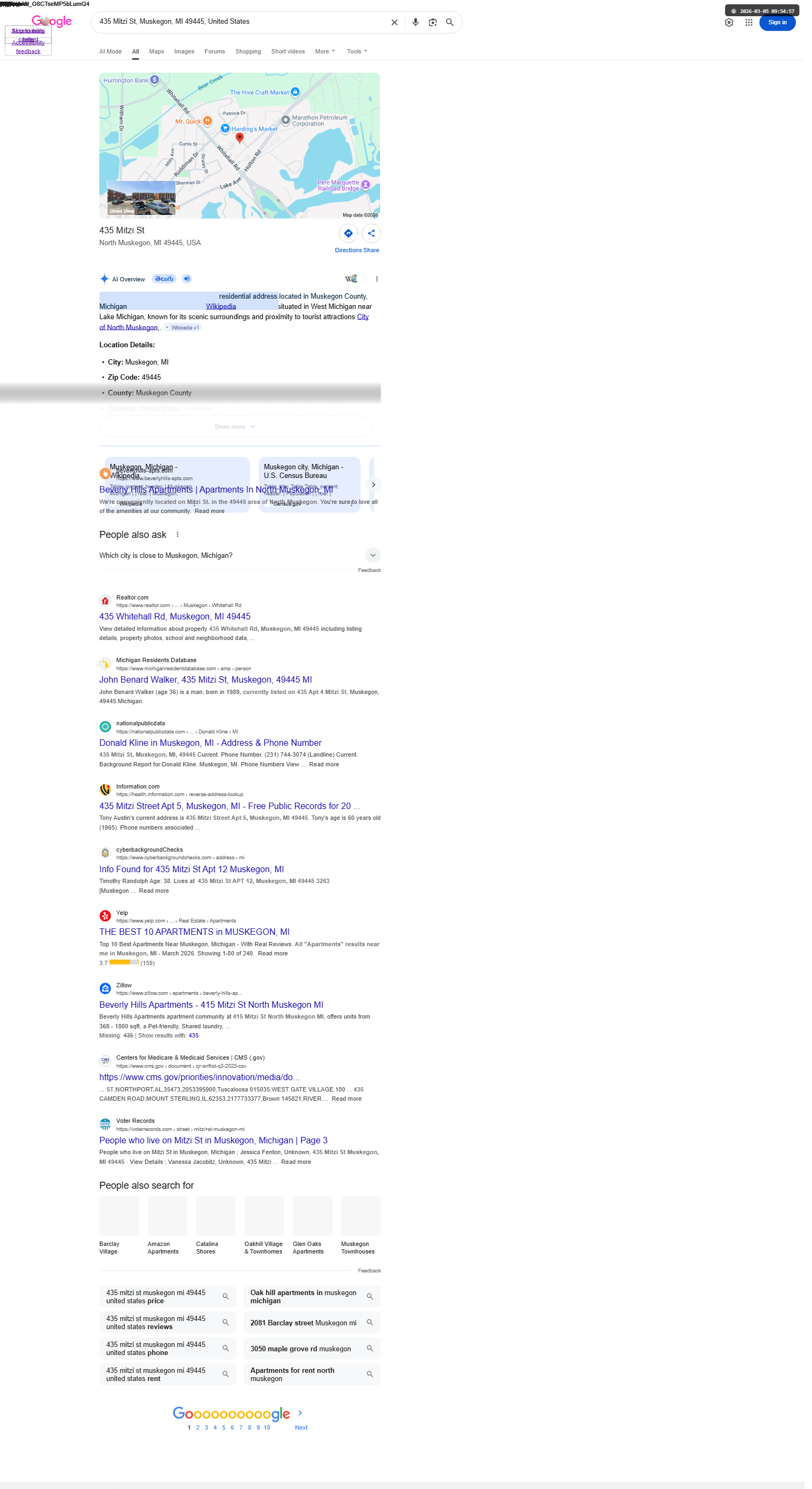Select the Glen Oaks Apartments suggestion card
The image size is (812, 1489).
click(312, 1225)
